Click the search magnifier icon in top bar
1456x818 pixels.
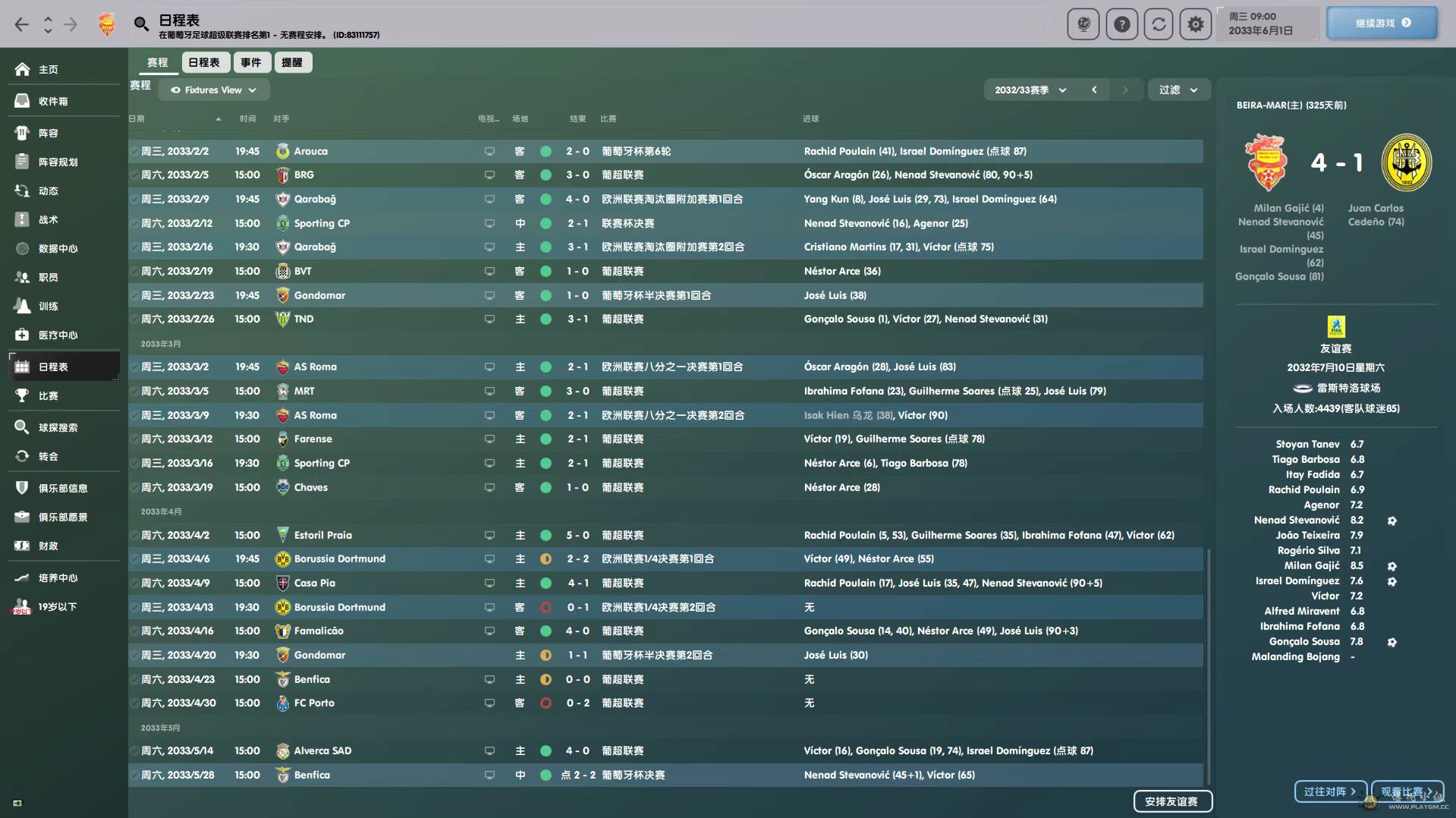click(x=141, y=24)
